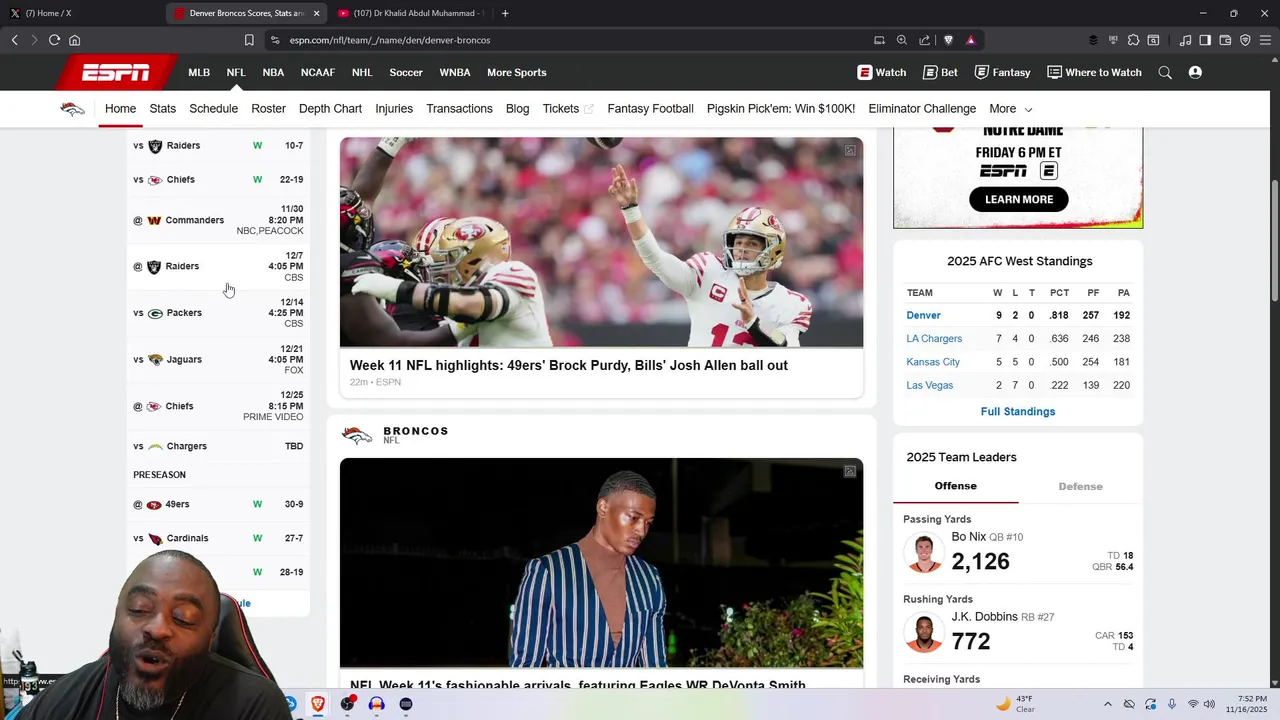Open the Wi-Fi network tray icon
The height and width of the screenshot is (720, 1280).
[x=1192, y=704]
